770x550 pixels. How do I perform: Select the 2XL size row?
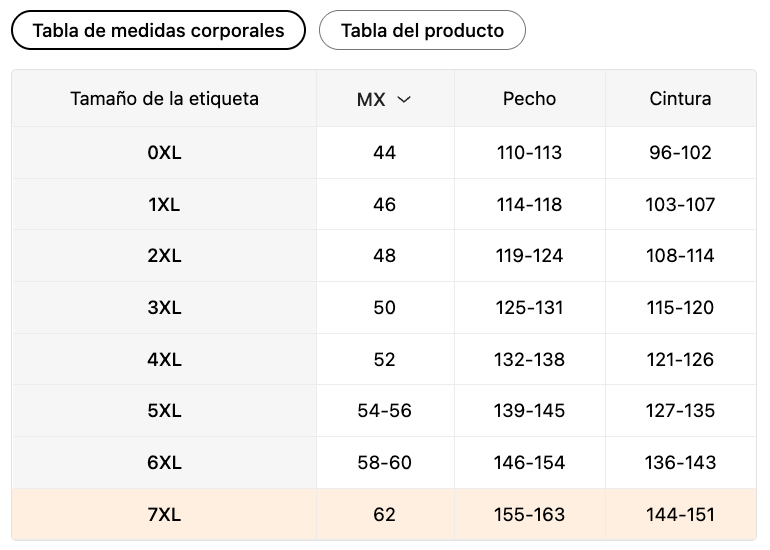[164, 256]
